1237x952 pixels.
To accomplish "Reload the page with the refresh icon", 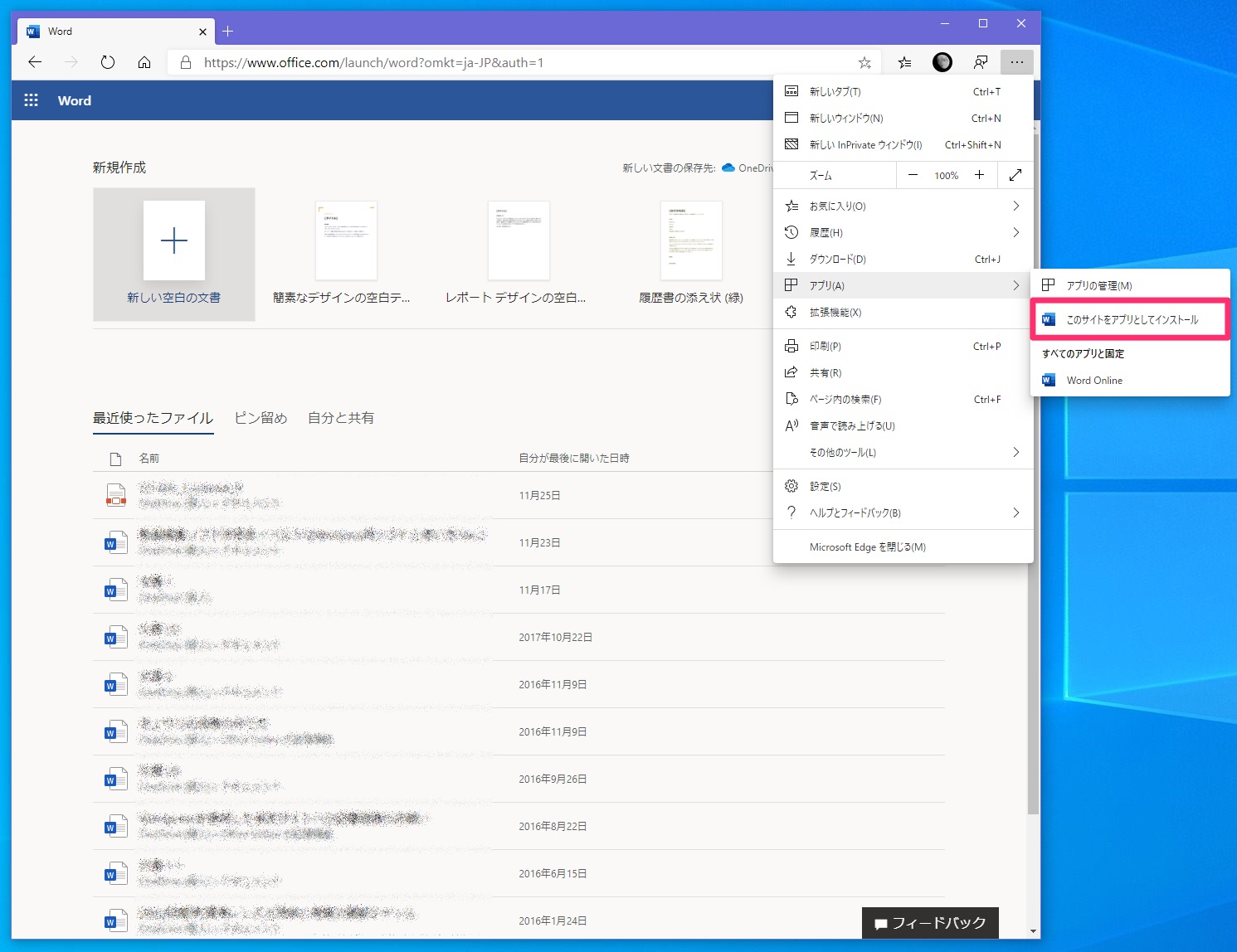I will pyautogui.click(x=108, y=62).
